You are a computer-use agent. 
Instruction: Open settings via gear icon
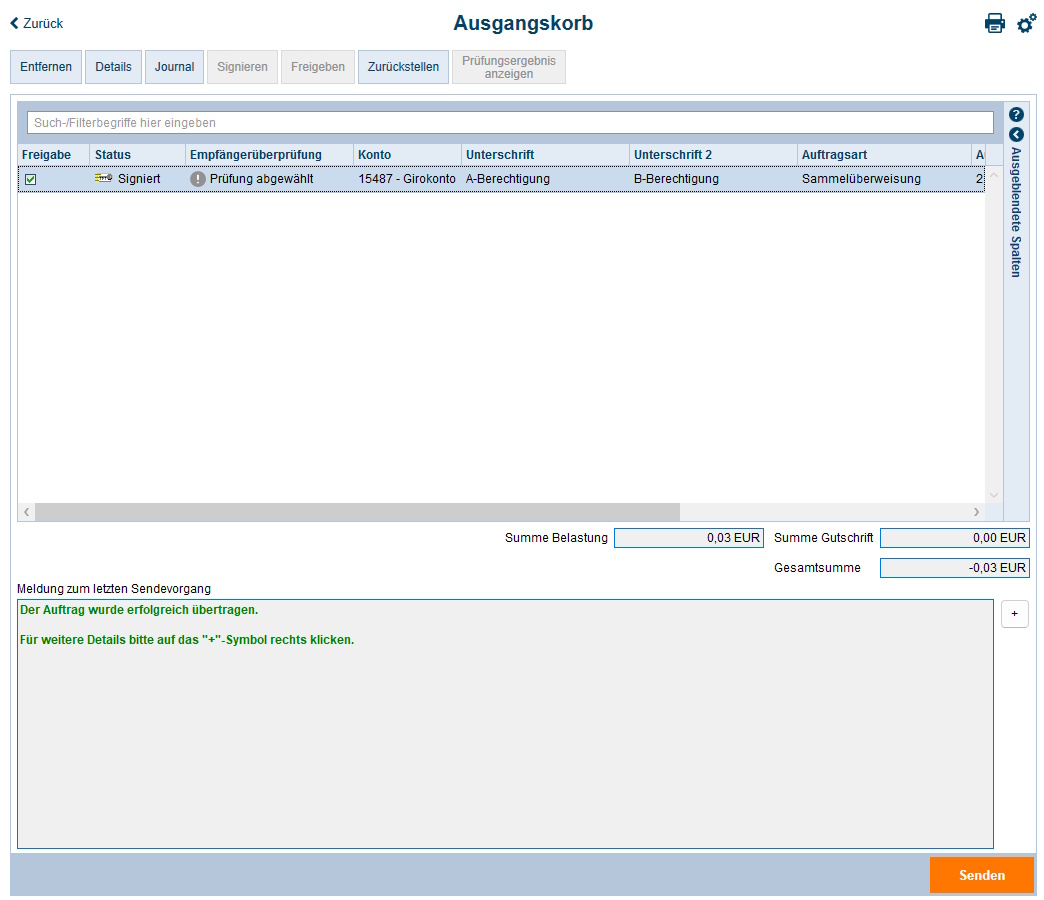[1026, 22]
